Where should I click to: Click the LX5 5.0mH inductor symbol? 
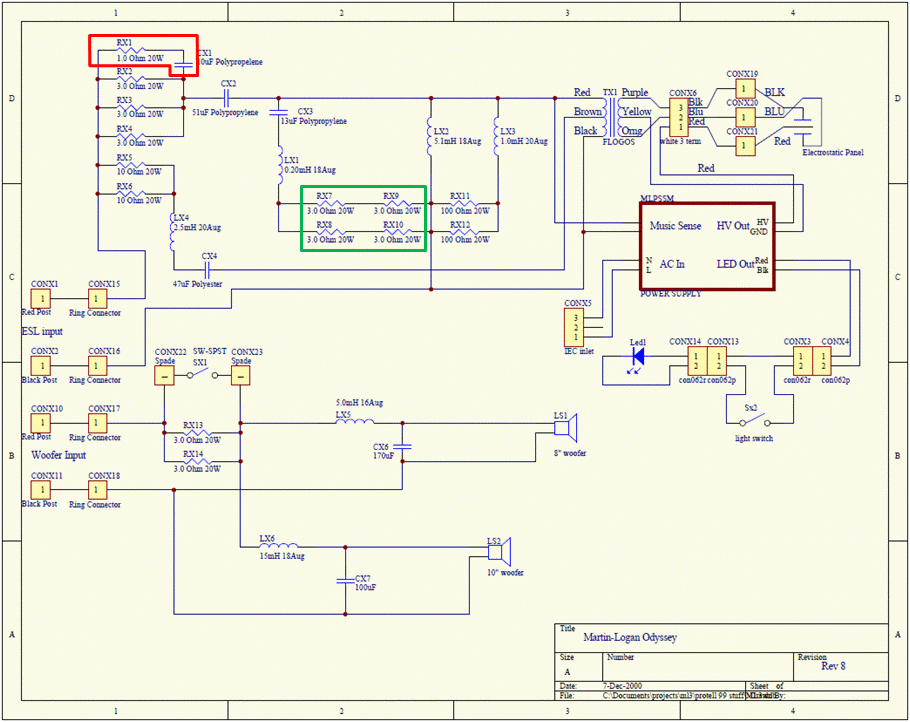355,421
